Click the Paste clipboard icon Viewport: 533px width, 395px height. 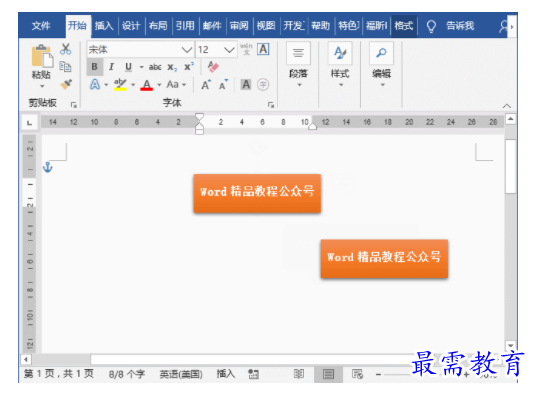point(42,56)
